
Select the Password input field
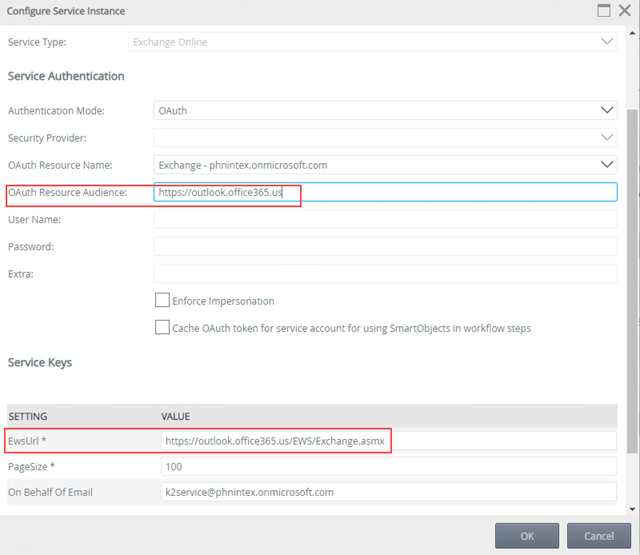(385, 246)
